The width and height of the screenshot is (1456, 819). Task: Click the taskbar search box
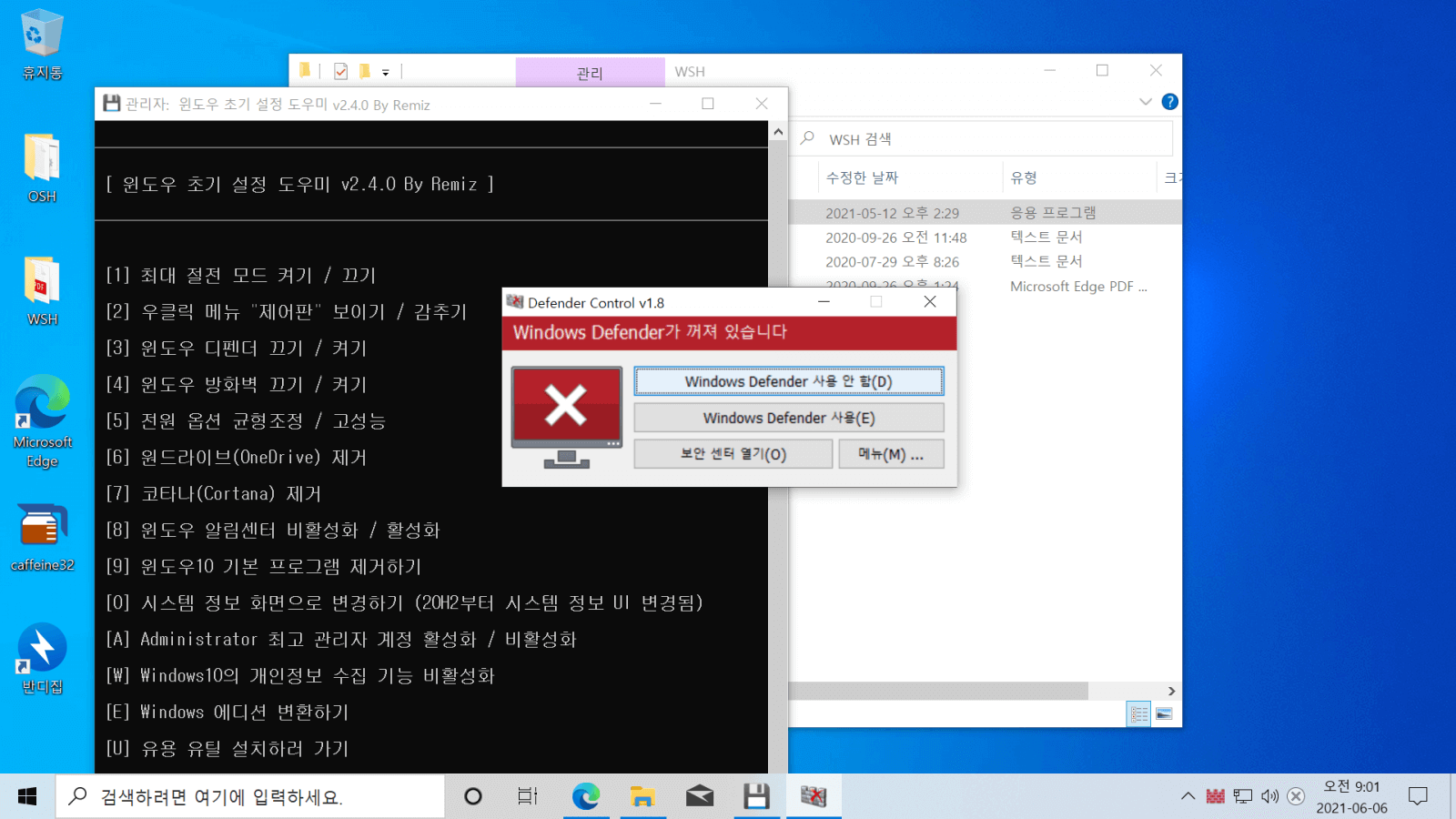(250, 797)
